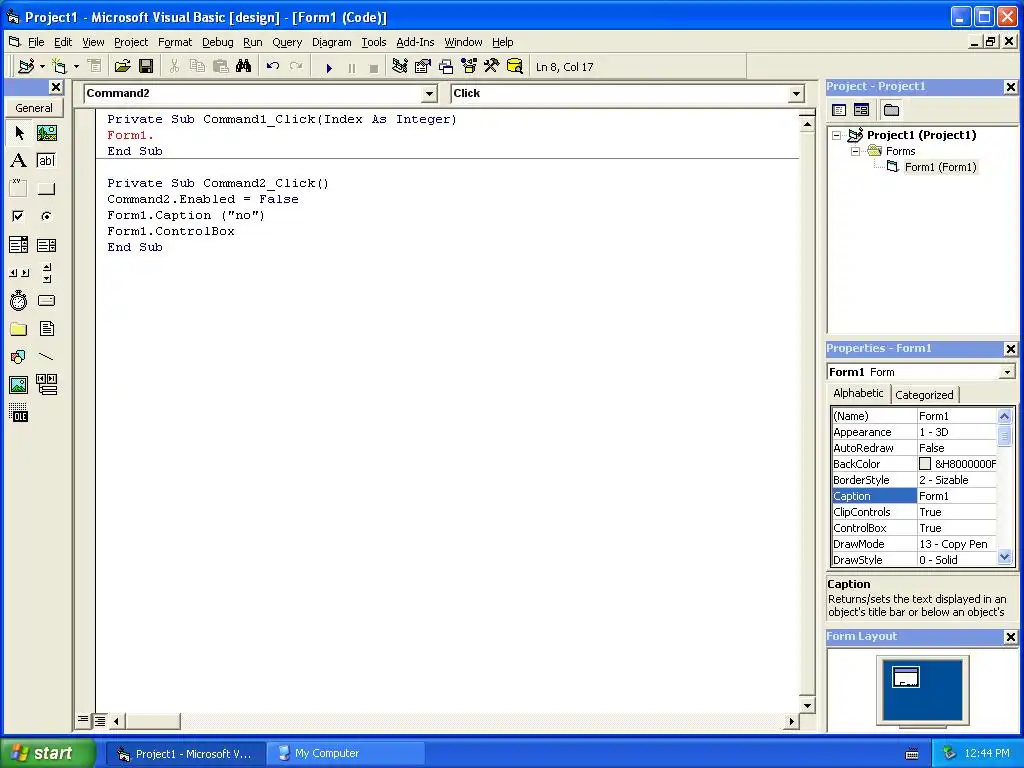Click the form thumbnail in Form Layout
This screenshot has width=1024, height=768.
point(906,677)
